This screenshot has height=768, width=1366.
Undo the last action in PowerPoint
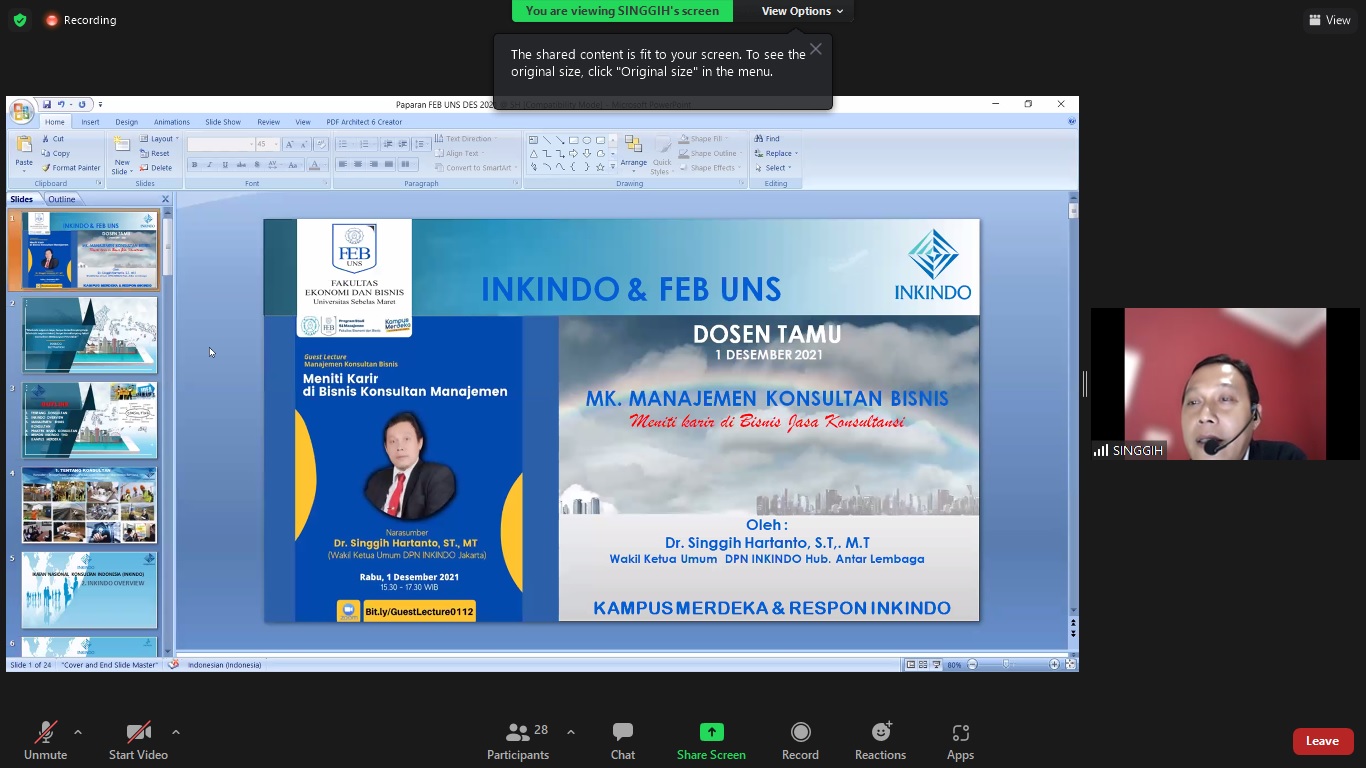(x=60, y=104)
